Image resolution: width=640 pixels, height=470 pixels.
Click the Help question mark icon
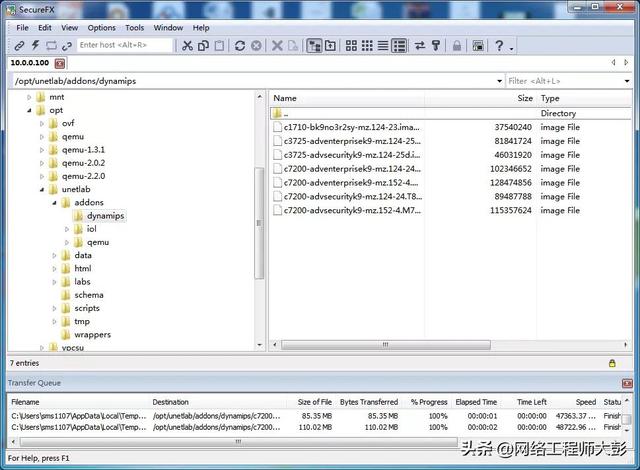(499, 45)
